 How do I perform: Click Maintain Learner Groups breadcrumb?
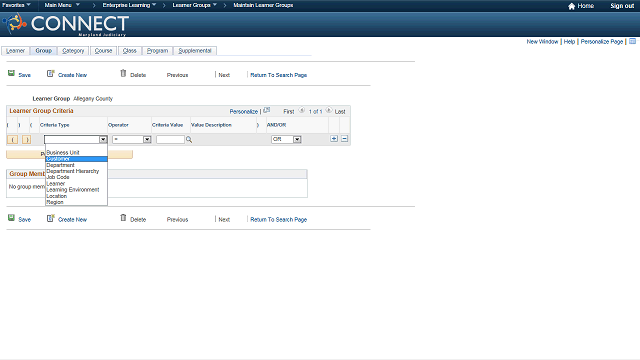click(263, 5)
